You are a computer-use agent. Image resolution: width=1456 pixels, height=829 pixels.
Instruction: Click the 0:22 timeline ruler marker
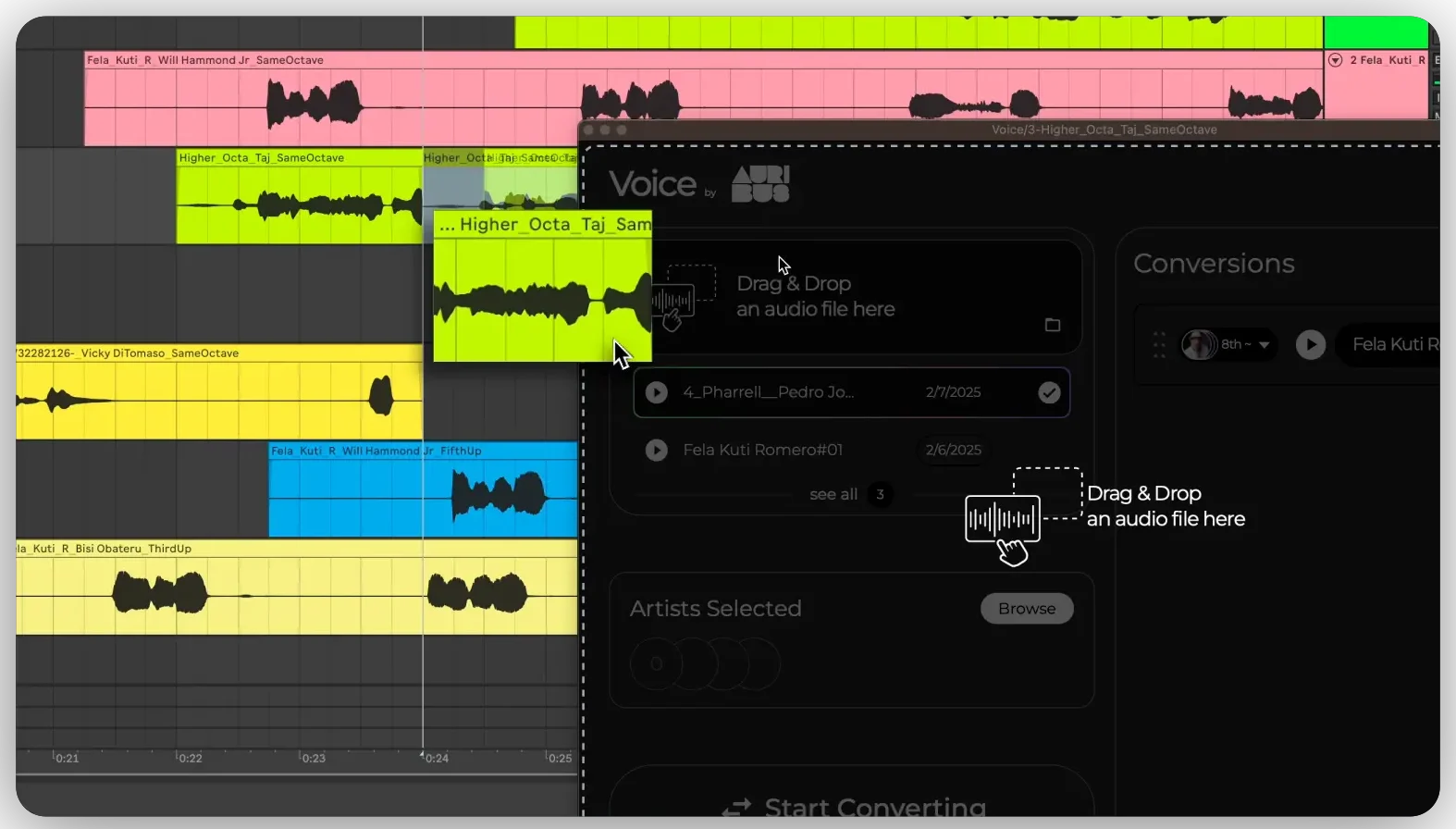[190, 758]
